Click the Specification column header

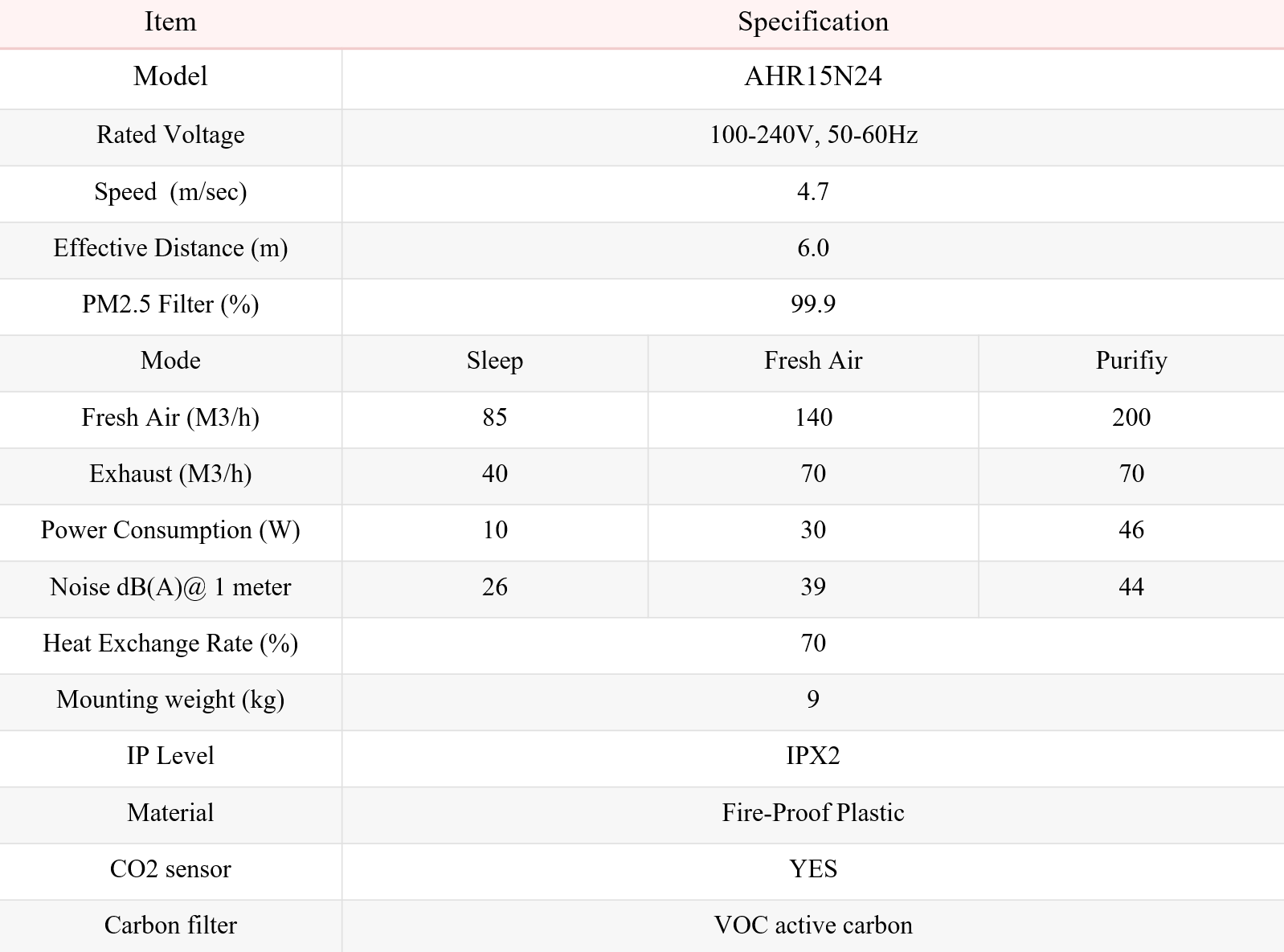click(813, 22)
